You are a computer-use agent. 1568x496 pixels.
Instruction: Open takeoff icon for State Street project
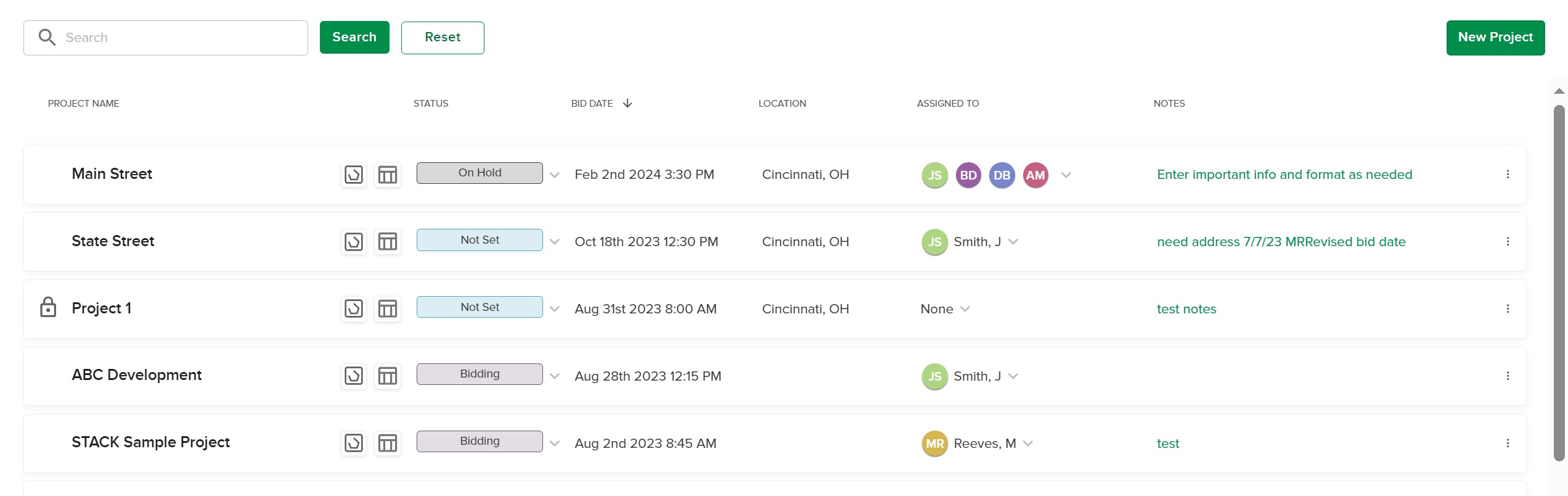pyautogui.click(x=354, y=242)
